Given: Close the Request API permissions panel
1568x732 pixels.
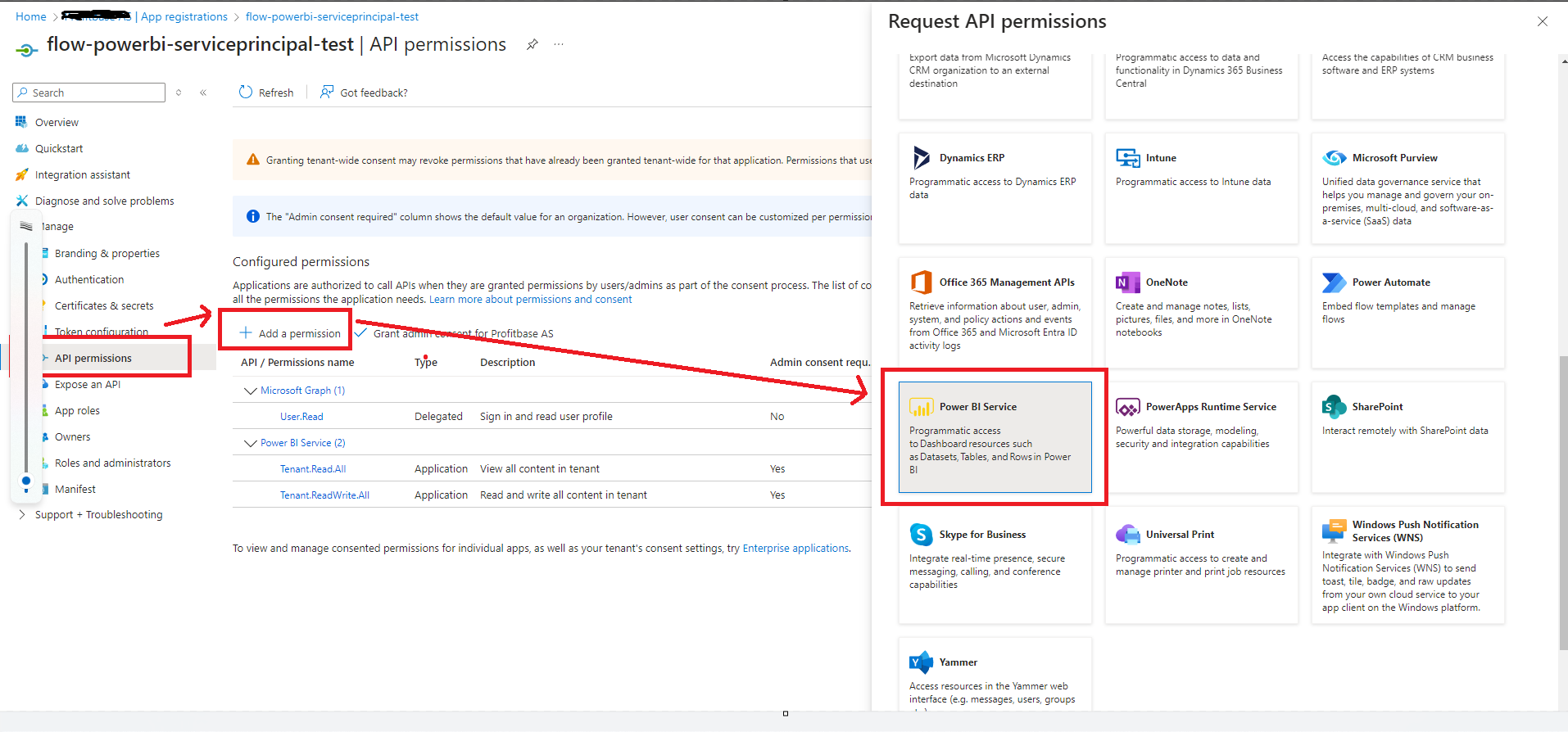Looking at the screenshot, I should 1542,21.
